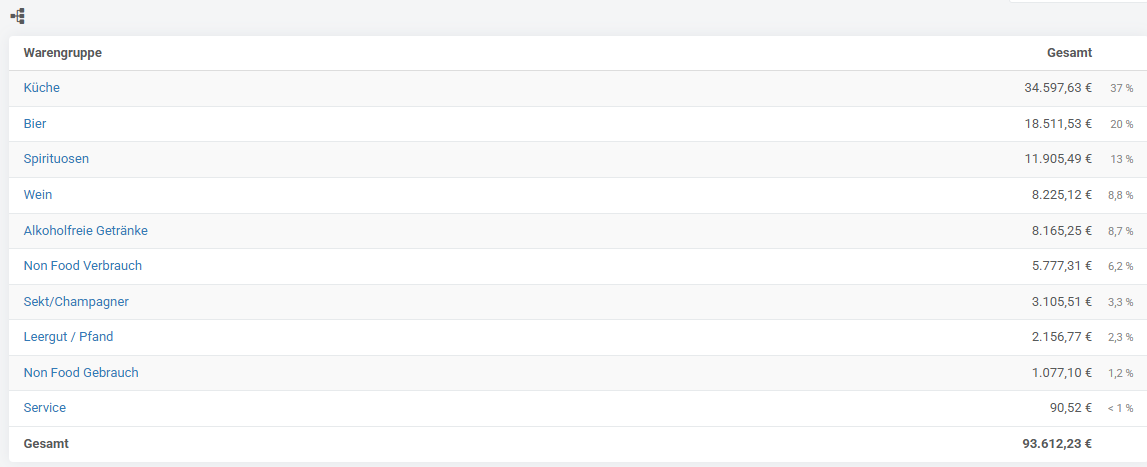Click the Bier amount 18.511,53 €
The image size is (1147, 467).
click(1058, 124)
